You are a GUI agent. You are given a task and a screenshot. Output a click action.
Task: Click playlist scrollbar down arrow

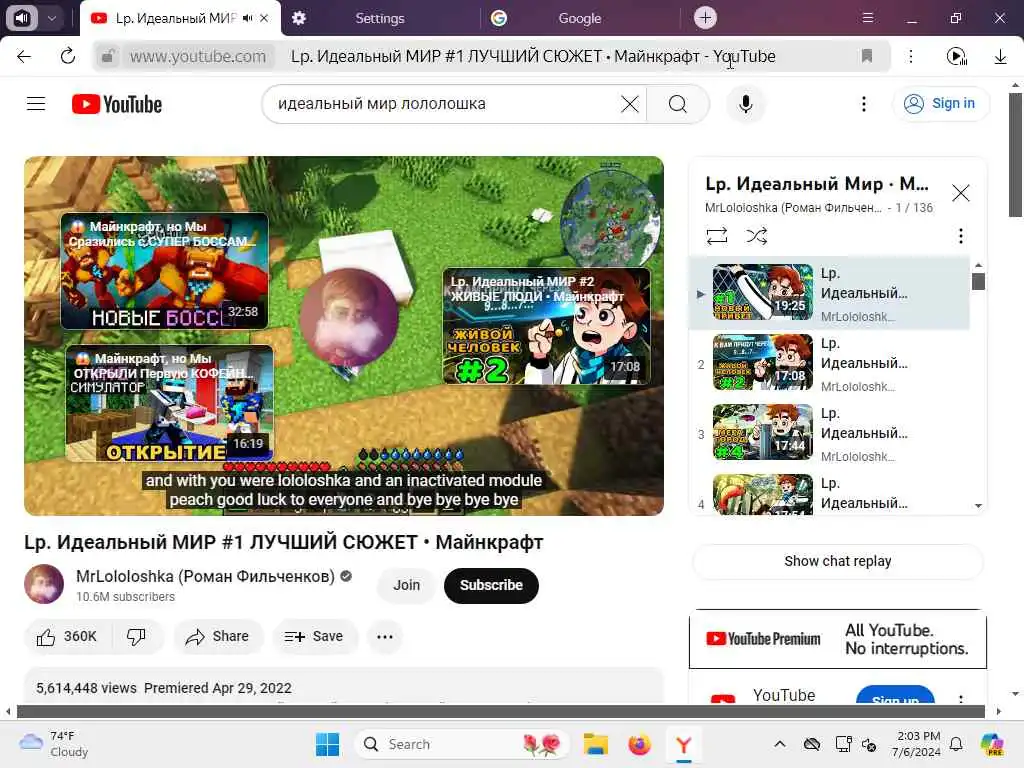[978, 505]
